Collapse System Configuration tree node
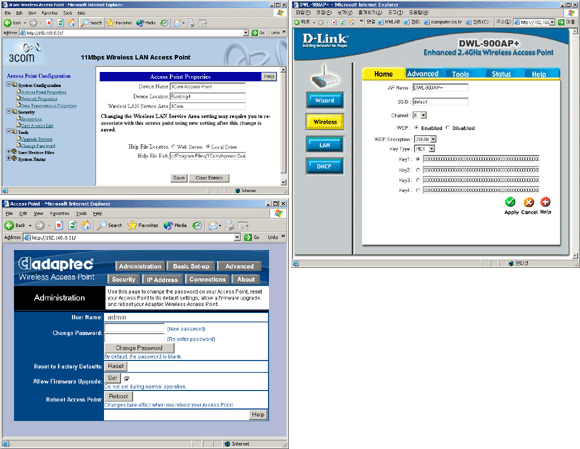 9,84
